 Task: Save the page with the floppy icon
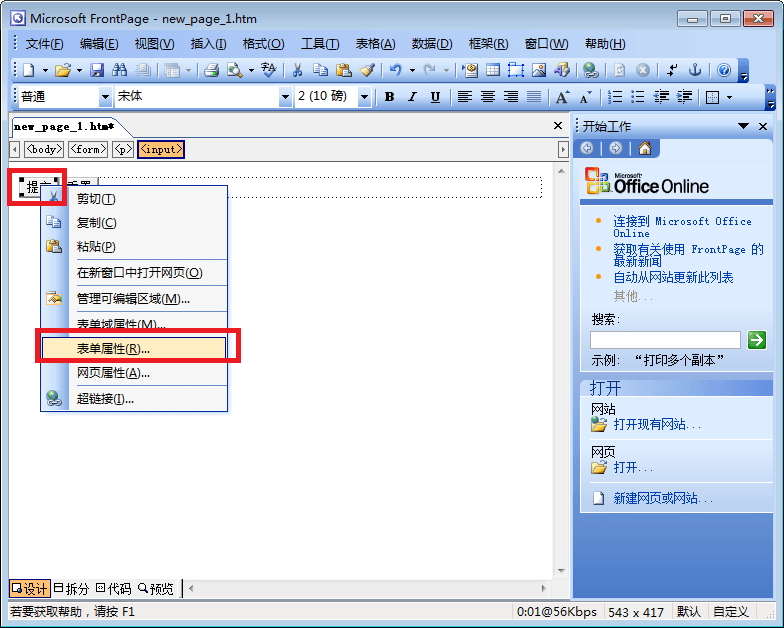click(x=97, y=70)
